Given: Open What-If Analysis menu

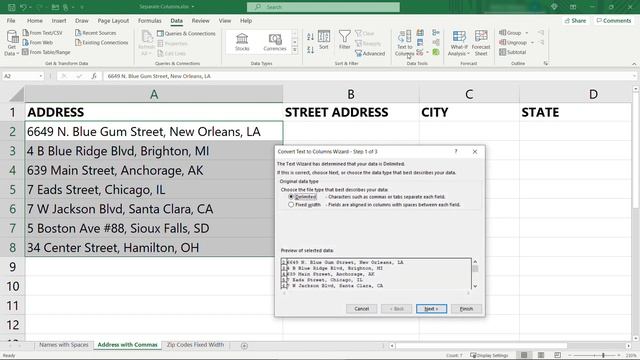Looking at the screenshot, I should click(459, 43).
